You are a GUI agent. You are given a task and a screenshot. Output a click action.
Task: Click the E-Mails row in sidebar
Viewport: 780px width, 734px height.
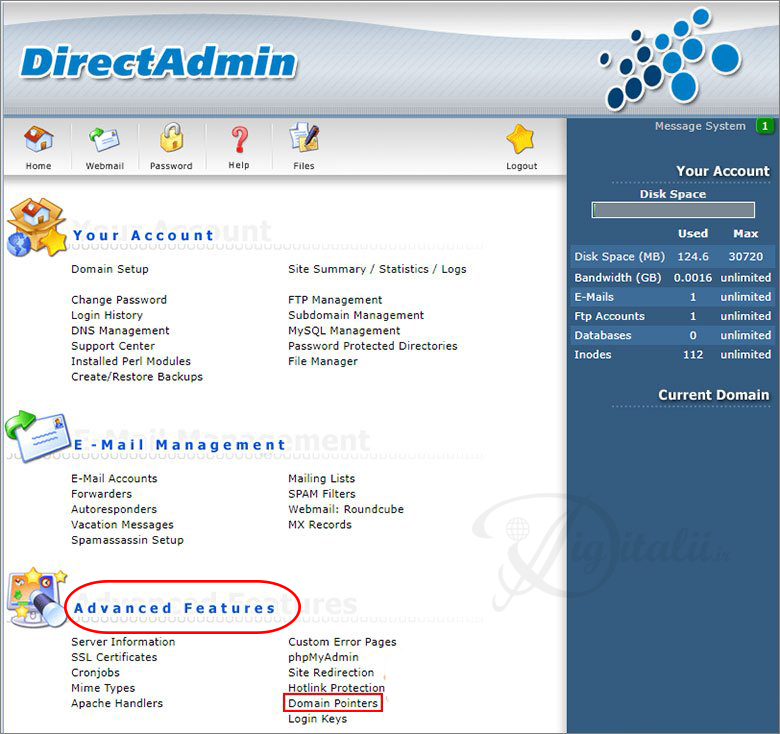(673, 297)
